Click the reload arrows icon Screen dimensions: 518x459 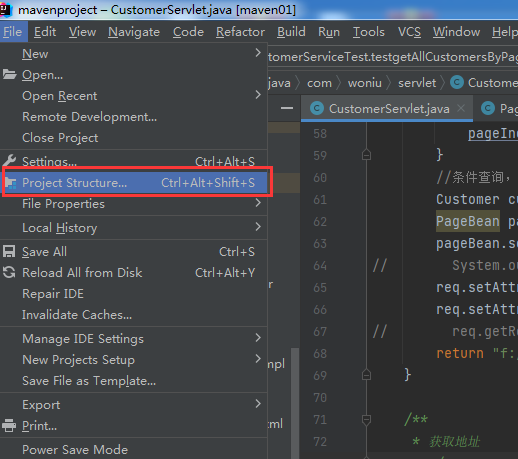tap(9, 272)
